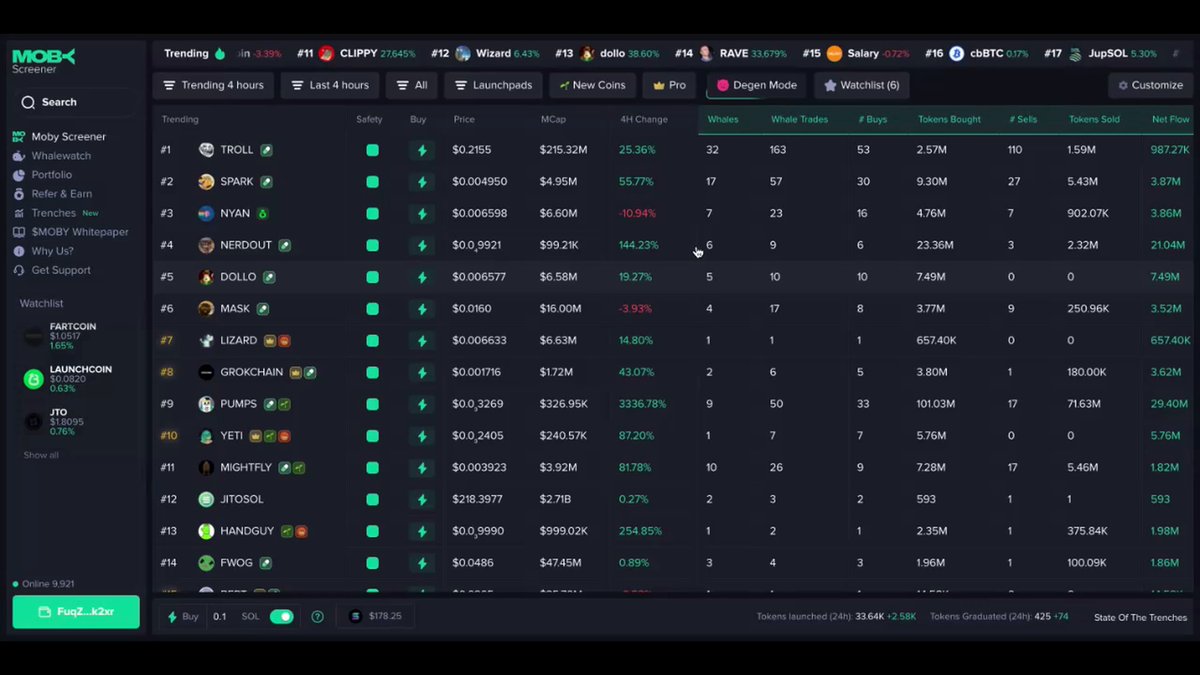Click the FARTCOIN watchlist icon
1200x675 pixels.
34,337
